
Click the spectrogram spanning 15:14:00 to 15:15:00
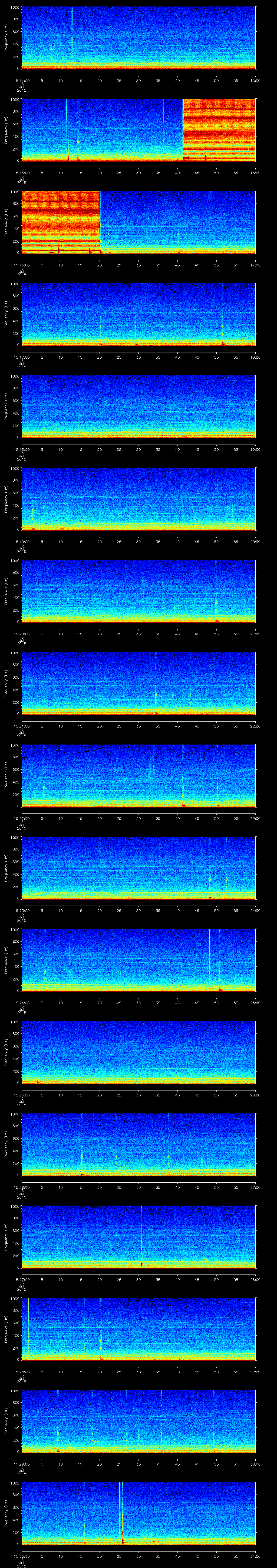click(x=139, y=38)
